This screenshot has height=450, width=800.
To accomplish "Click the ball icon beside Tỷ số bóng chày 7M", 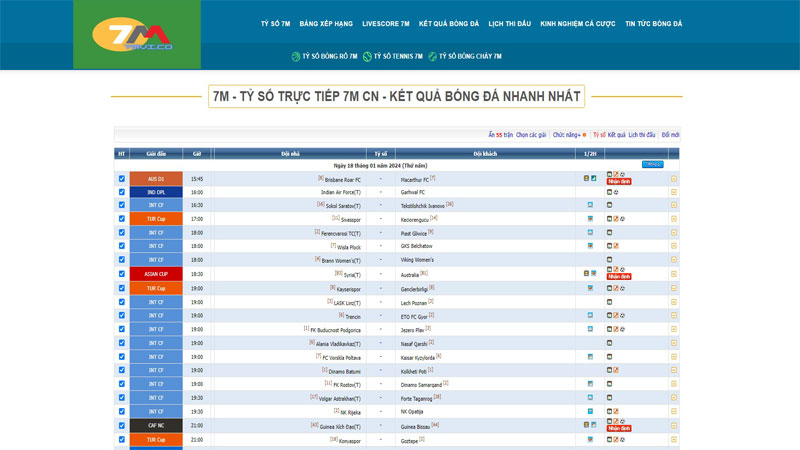I will click(432, 57).
